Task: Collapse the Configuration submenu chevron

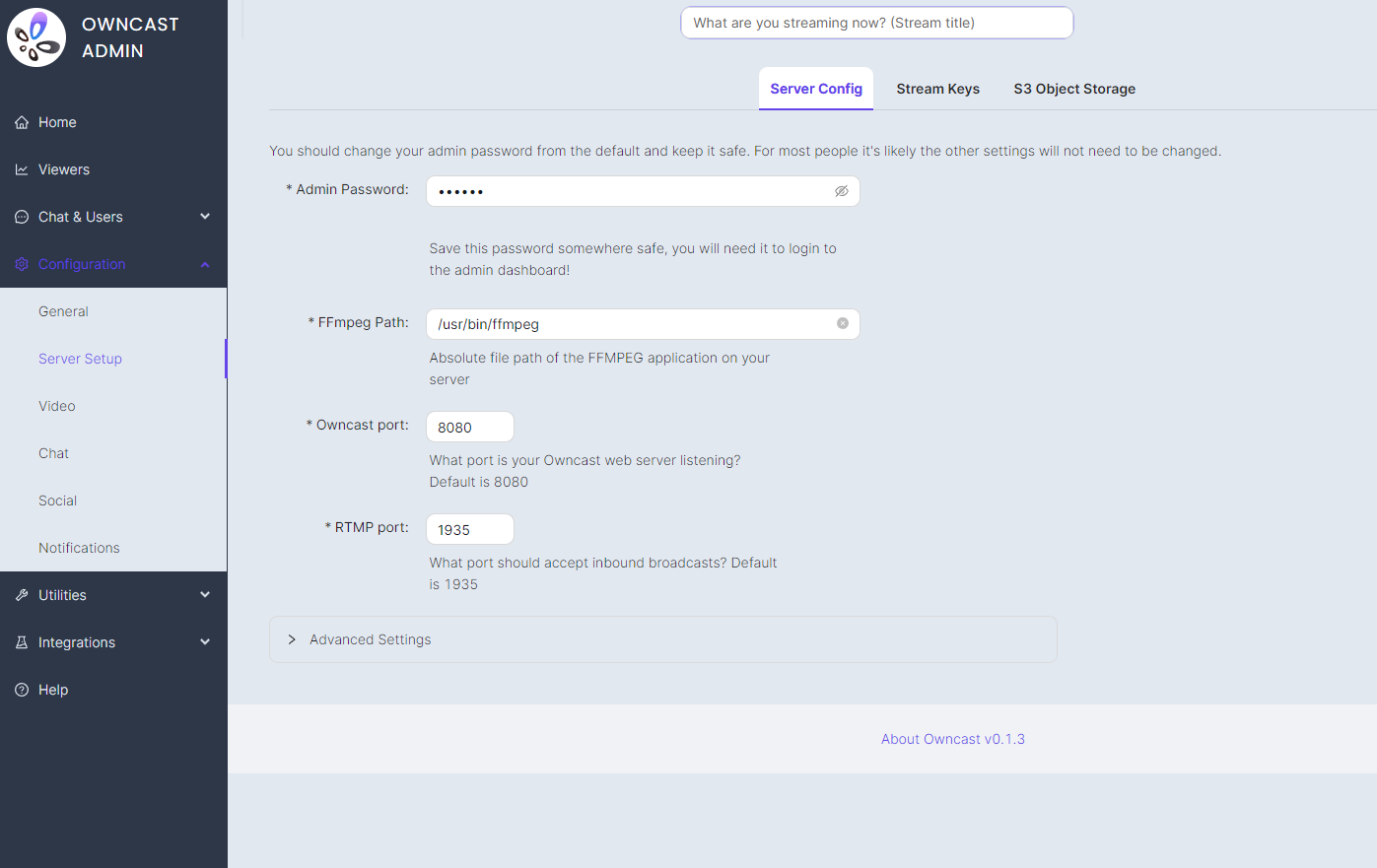Action: coord(205,264)
